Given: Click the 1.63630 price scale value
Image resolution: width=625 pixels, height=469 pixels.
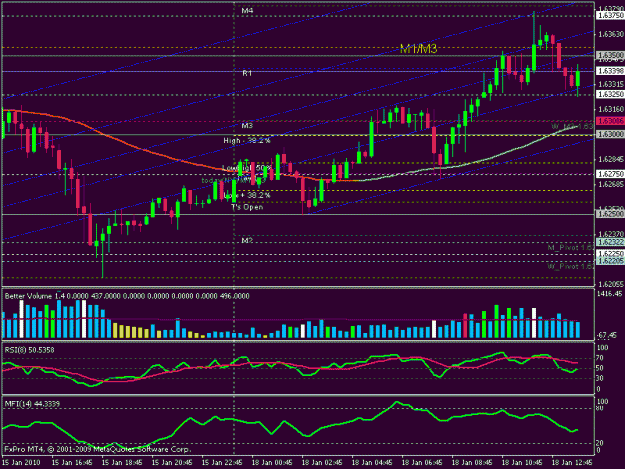Looking at the screenshot, I should [611, 34].
